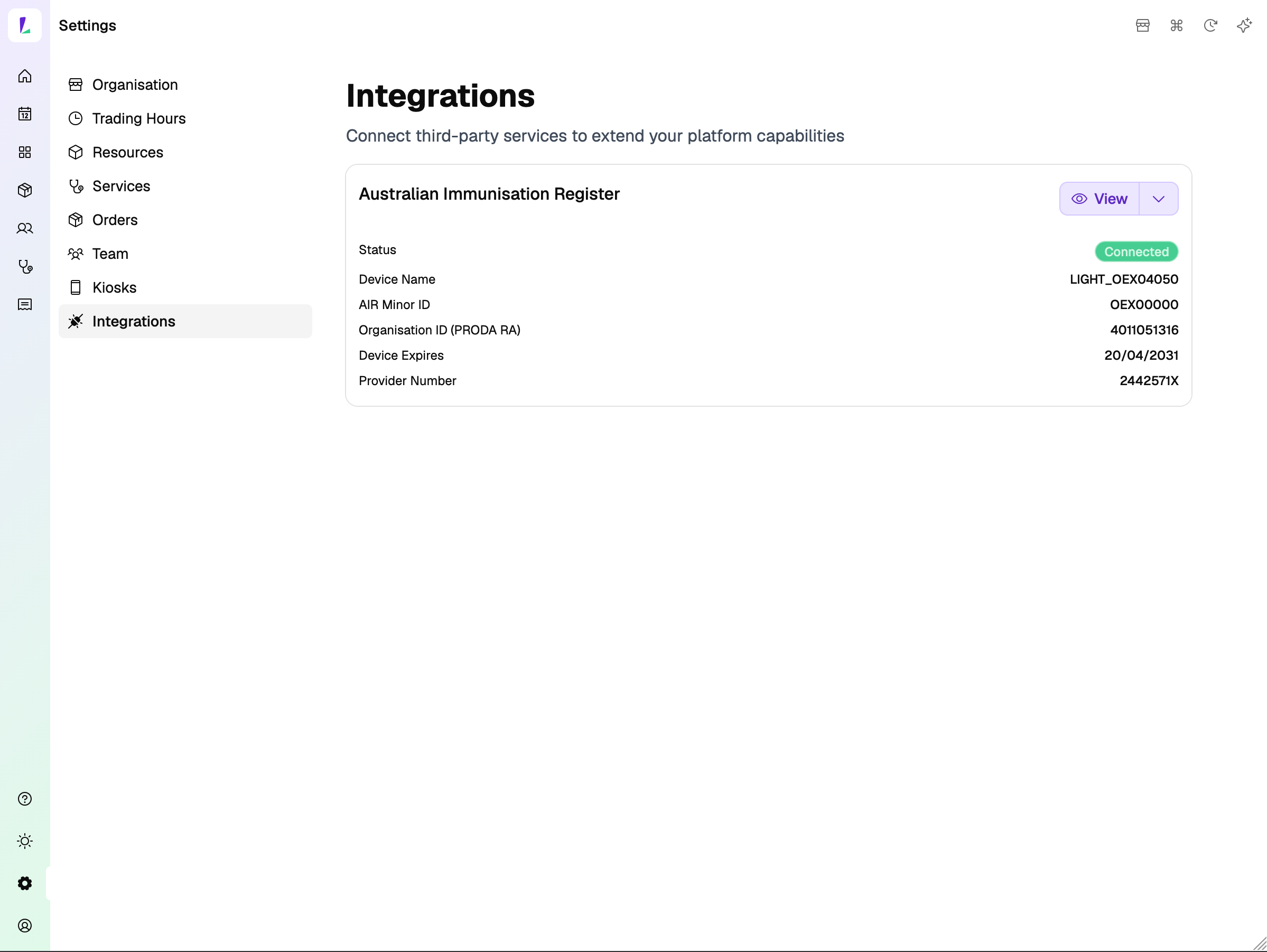Image resolution: width=1267 pixels, height=952 pixels.
Task: Toggle the light/dark theme sun icon
Action: click(x=25, y=842)
